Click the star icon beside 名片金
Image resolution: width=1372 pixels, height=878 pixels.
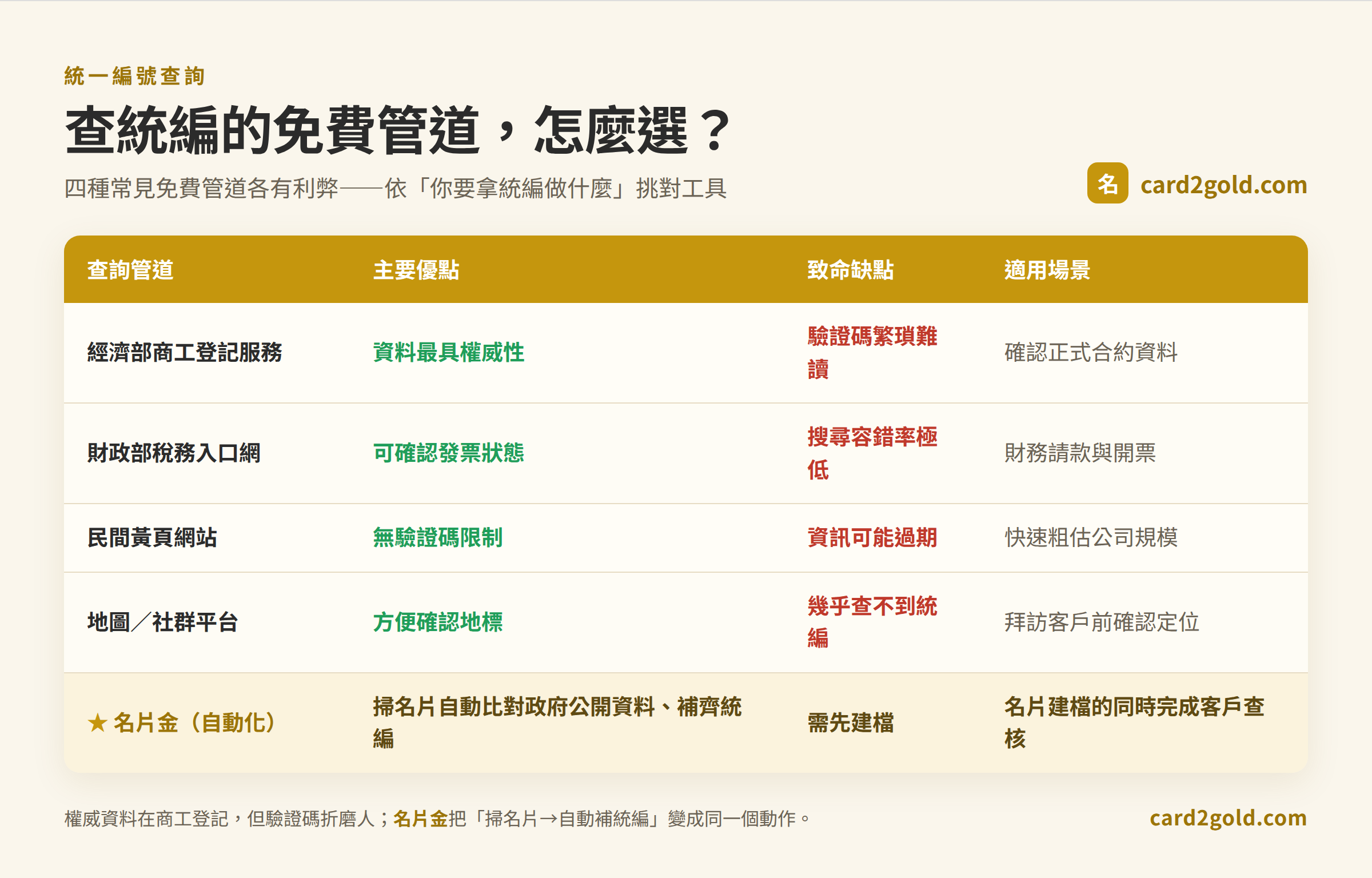coord(98,723)
